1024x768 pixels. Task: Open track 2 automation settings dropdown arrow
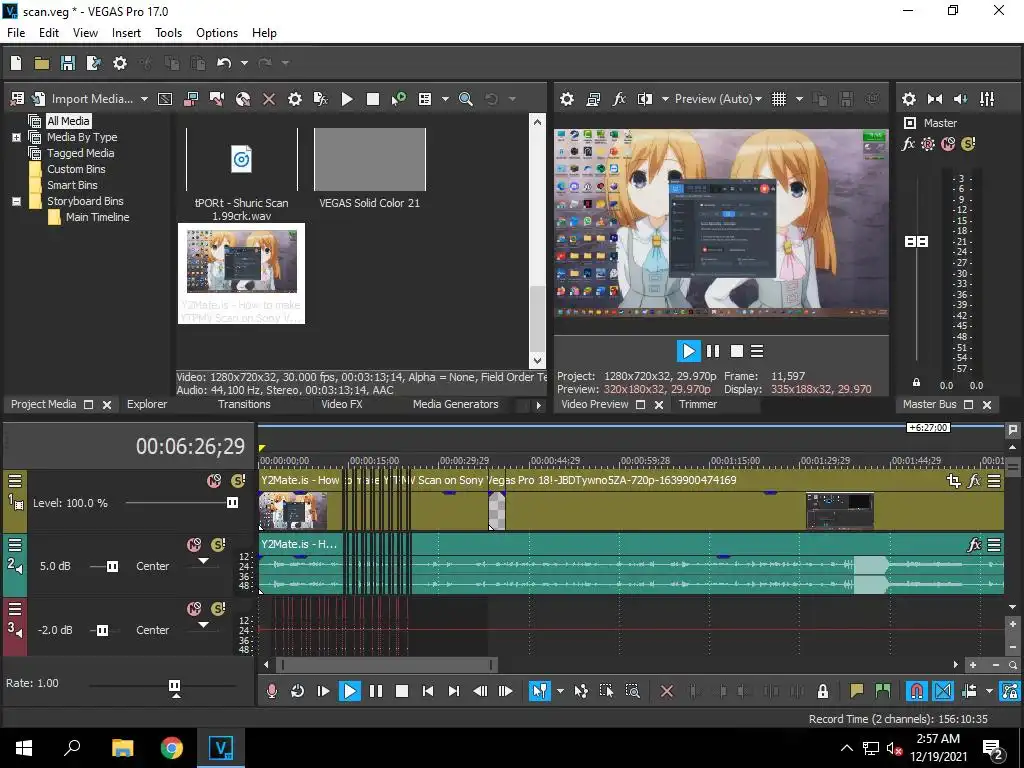click(x=203, y=561)
